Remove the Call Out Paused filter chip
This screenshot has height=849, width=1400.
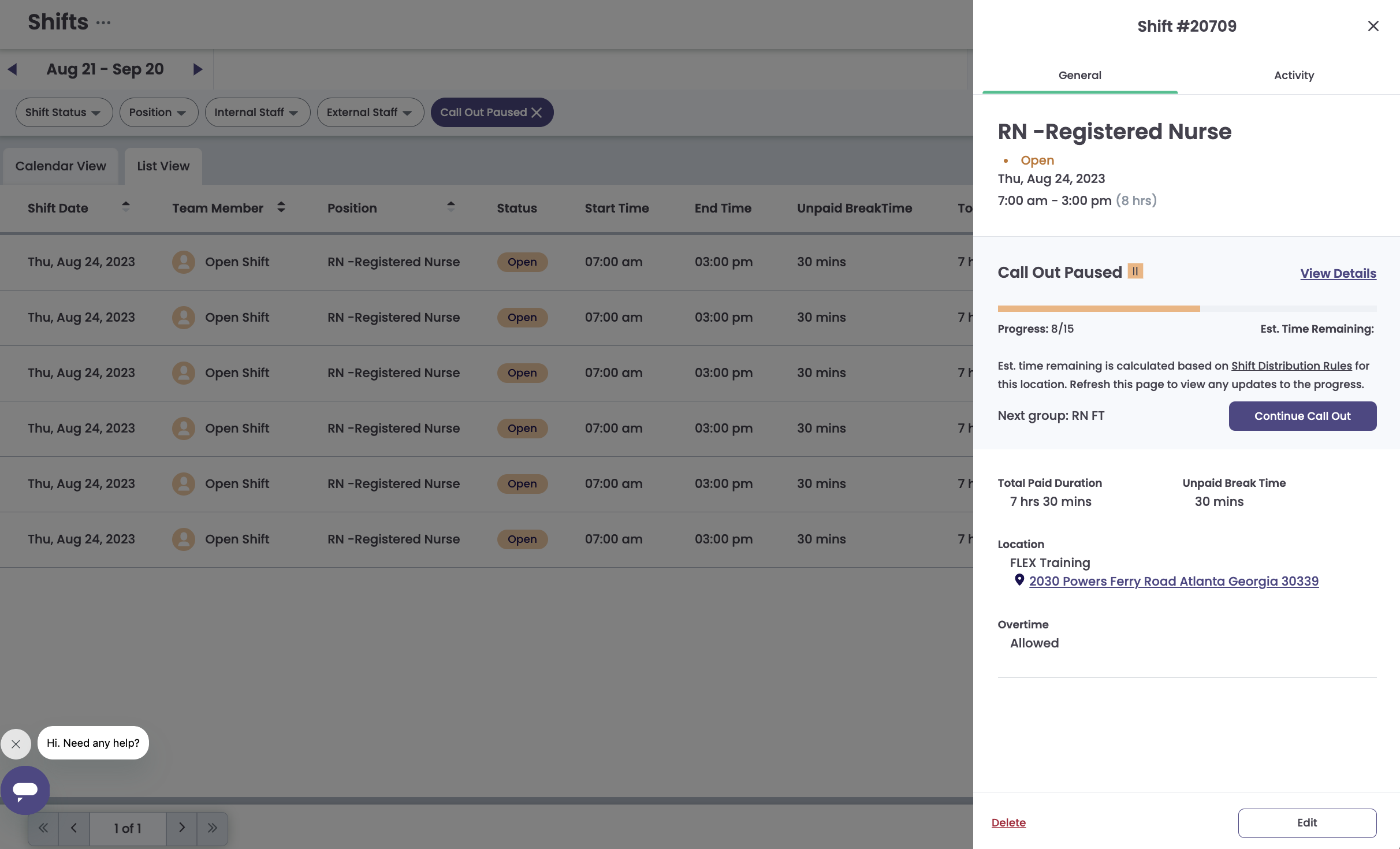(537, 113)
